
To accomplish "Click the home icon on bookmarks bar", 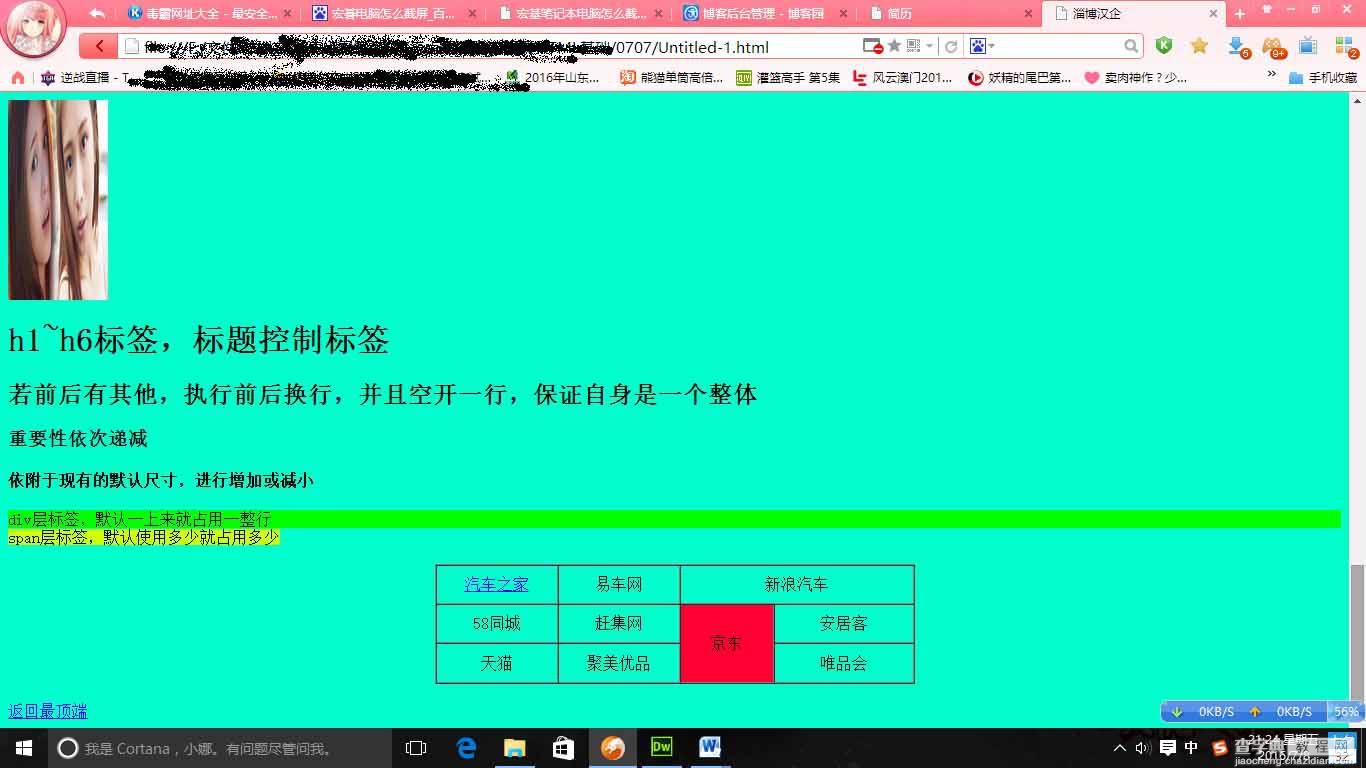I will [17, 77].
